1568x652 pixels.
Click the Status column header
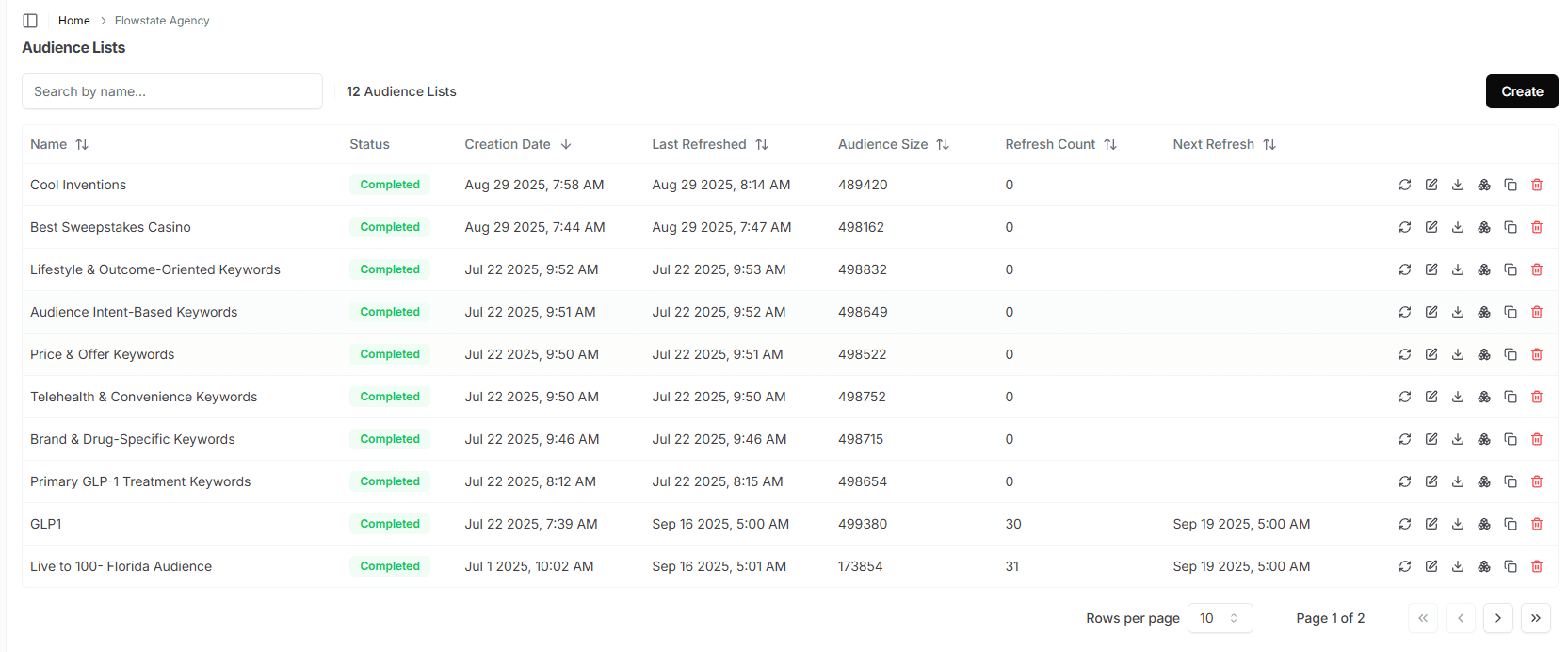coord(369,144)
